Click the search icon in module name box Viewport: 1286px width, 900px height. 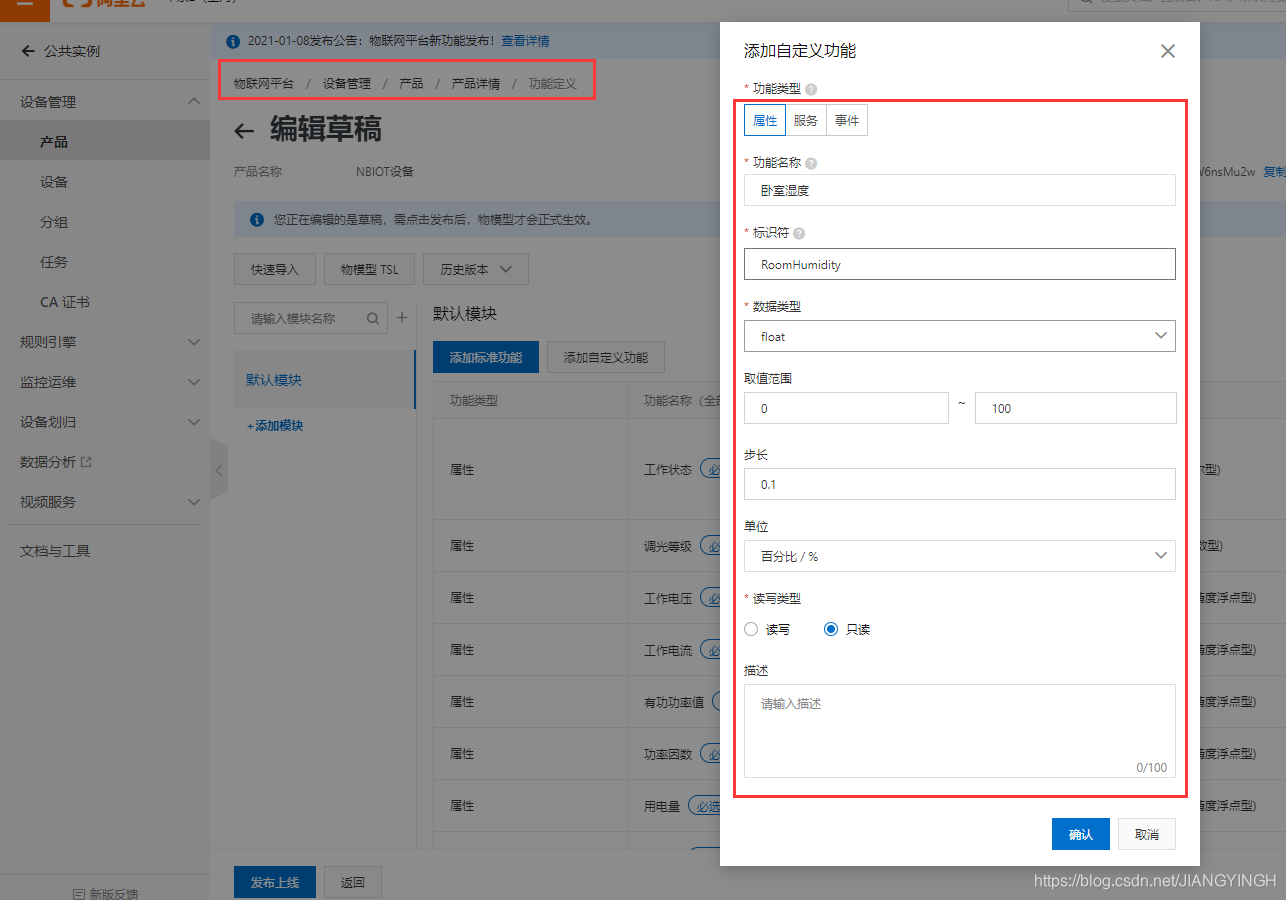click(373, 319)
